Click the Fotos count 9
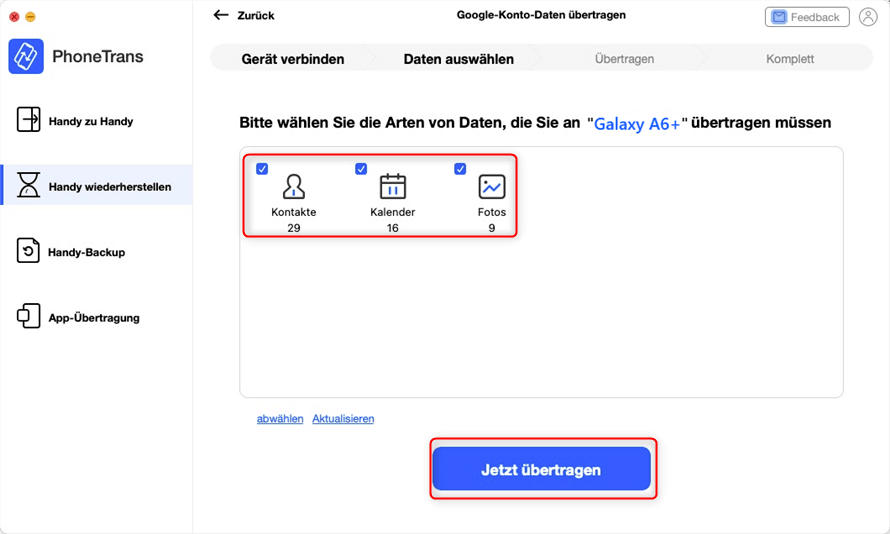Screen dimensions: 890x534 tap(492, 228)
